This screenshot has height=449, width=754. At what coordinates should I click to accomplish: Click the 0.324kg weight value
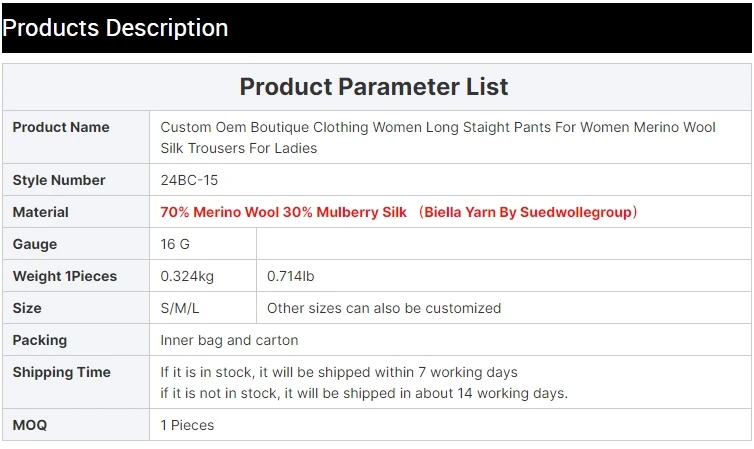click(x=187, y=276)
